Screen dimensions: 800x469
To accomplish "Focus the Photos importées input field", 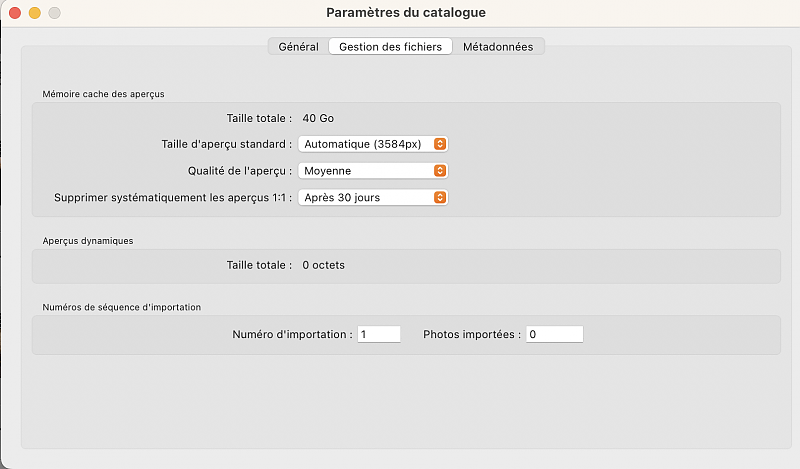I will point(554,335).
